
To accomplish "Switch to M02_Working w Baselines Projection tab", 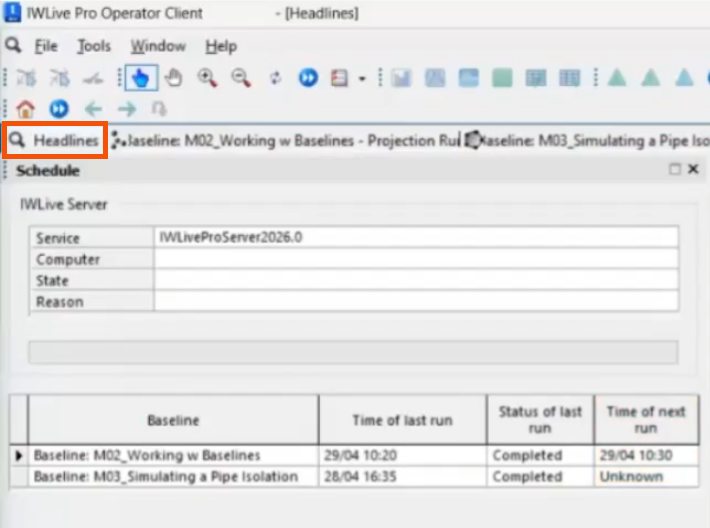I will click(285, 141).
